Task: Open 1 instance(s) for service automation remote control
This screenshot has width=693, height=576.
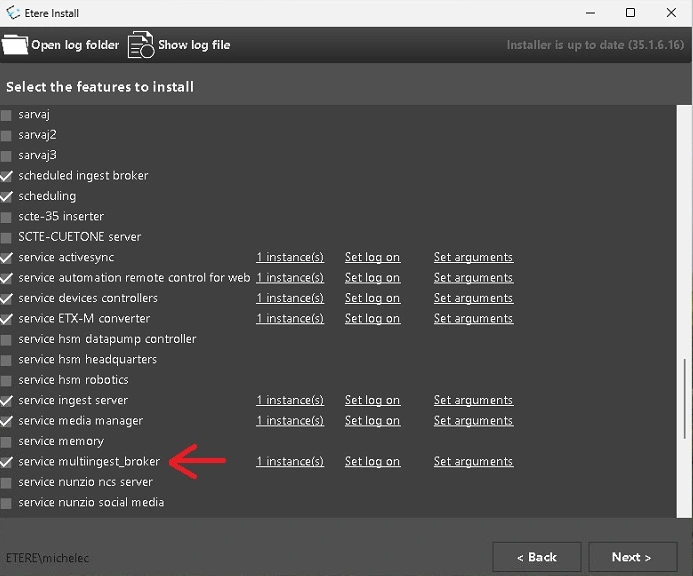Action: click(289, 278)
